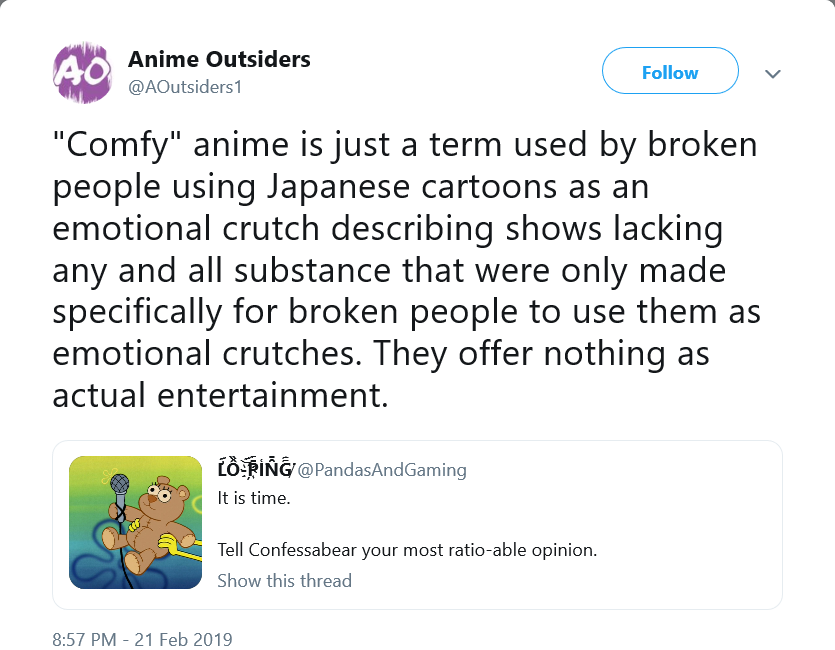Show this thread
Viewport: 835px width, 650px height.
[284, 580]
